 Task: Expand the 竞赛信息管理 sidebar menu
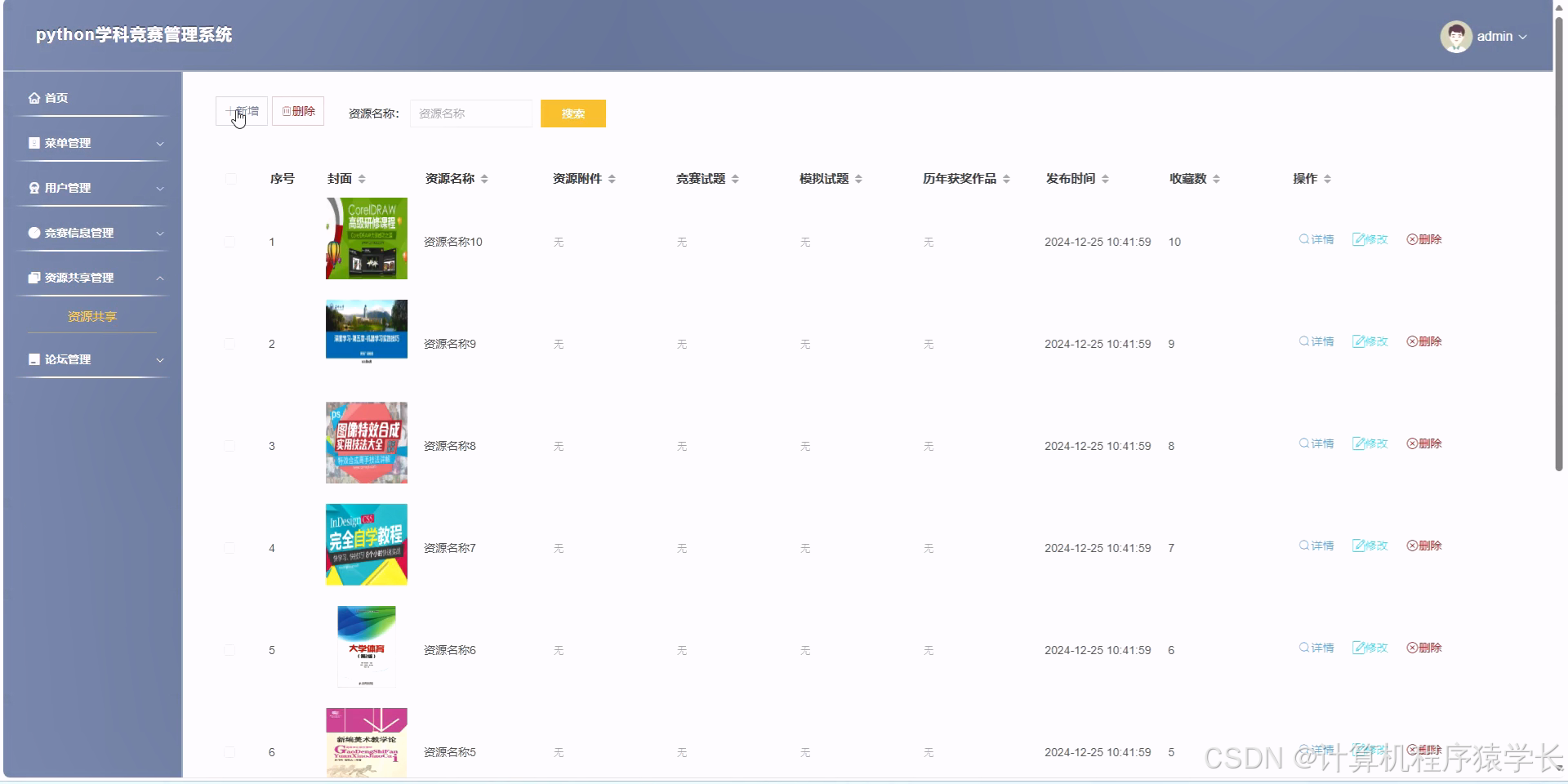click(x=91, y=233)
